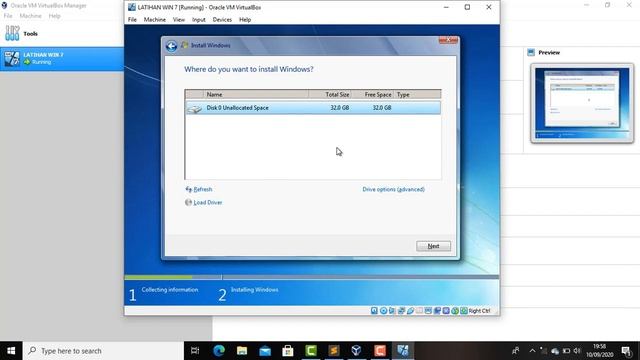This screenshot has width=640, height=360.
Task: Open Help menu in VirtualBox Manager
Action: 54,16
